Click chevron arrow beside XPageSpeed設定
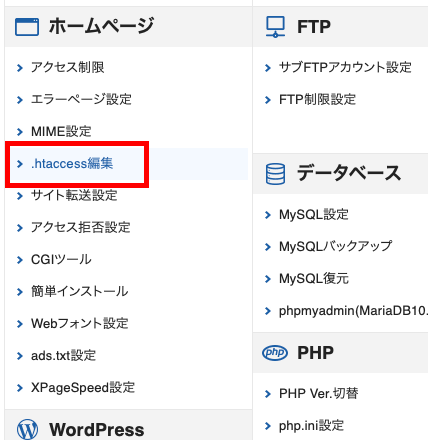Image resolution: width=428 pixels, height=440 pixels. [x=20, y=388]
